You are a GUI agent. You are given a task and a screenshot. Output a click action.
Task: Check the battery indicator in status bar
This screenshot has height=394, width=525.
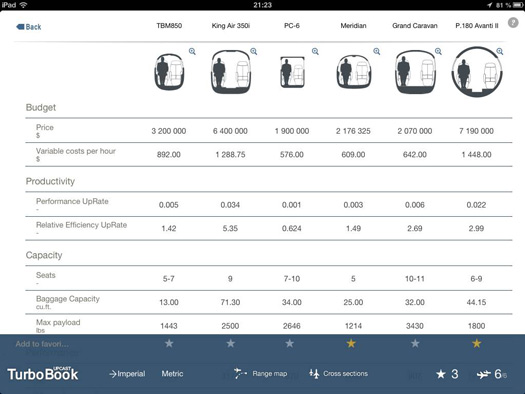(x=517, y=5)
